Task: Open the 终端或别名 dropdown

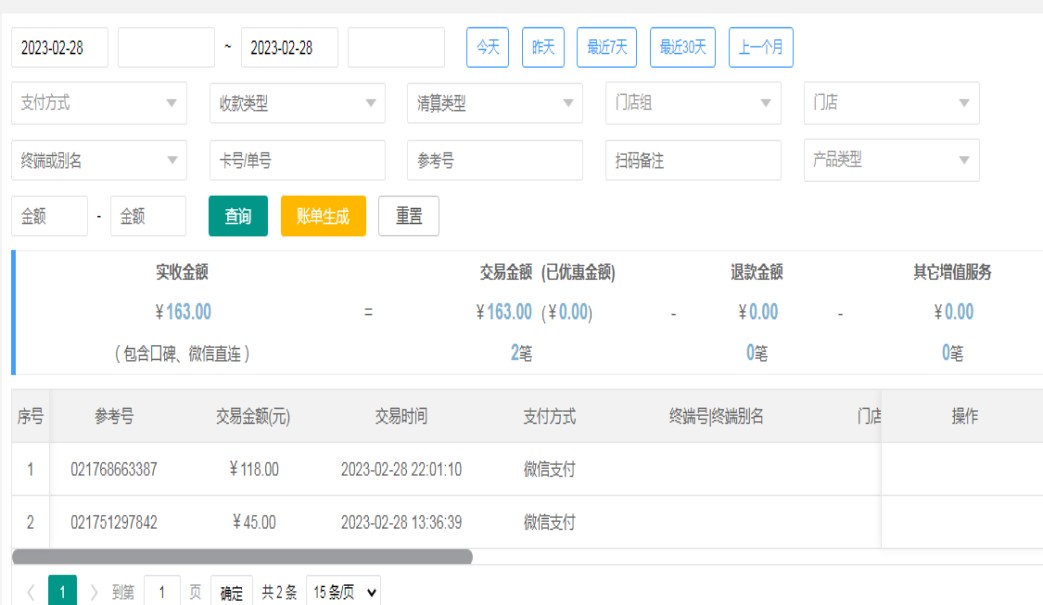Action: pos(99,160)
